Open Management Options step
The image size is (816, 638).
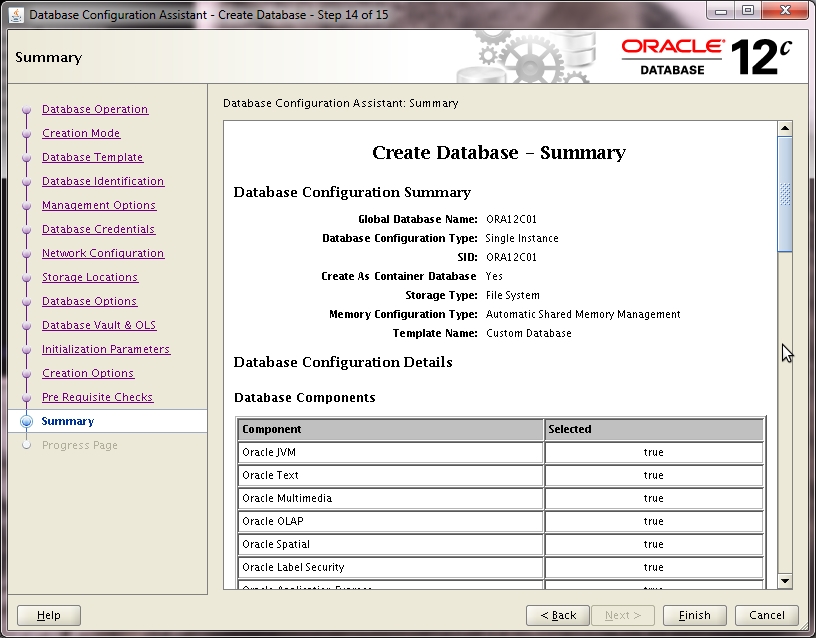click(x=99, y=205)
